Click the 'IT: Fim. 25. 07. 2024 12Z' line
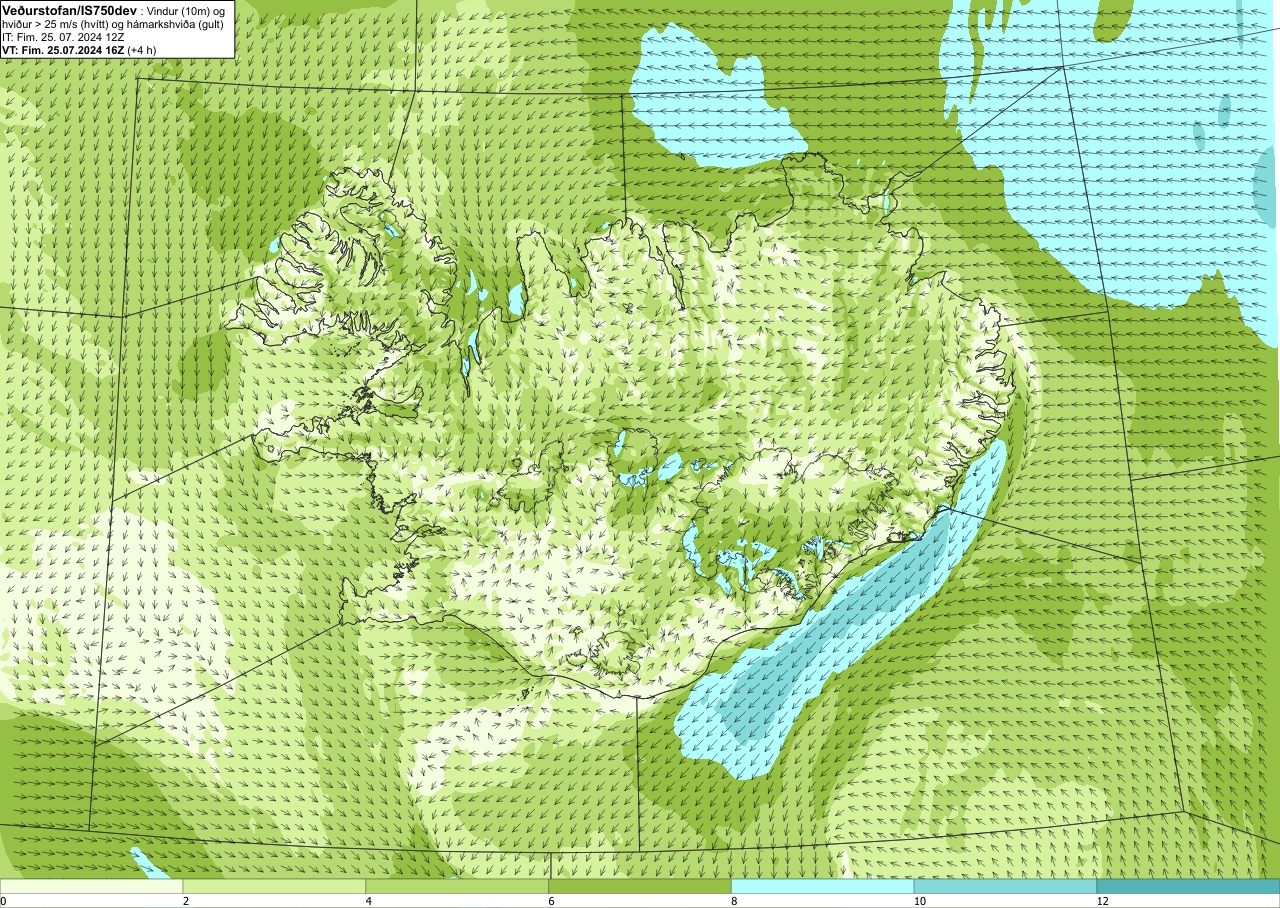Screen dimensions: 1280x908 tap(63, 36)
